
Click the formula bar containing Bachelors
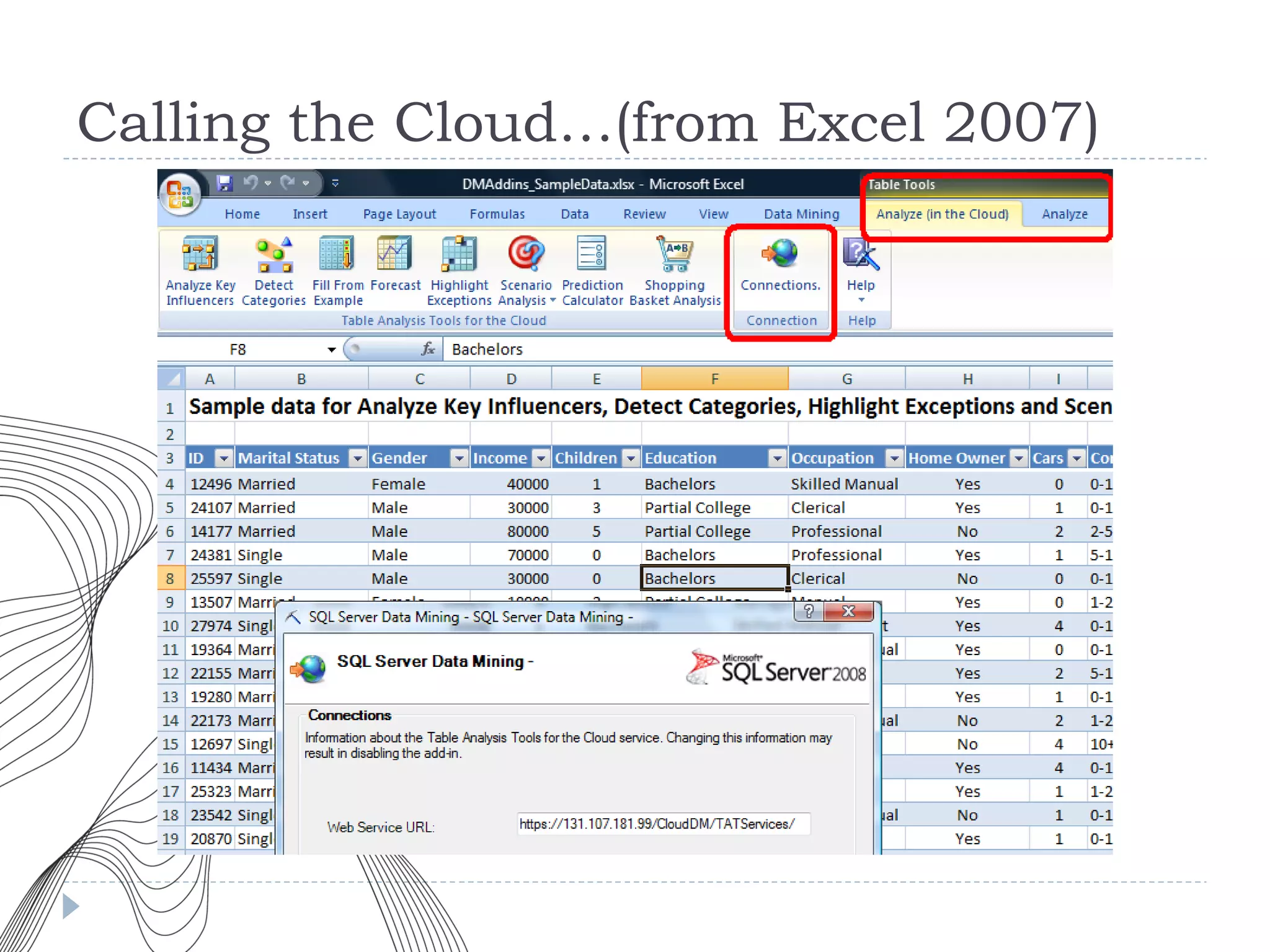pyautogui.click(x=778, y=350)
